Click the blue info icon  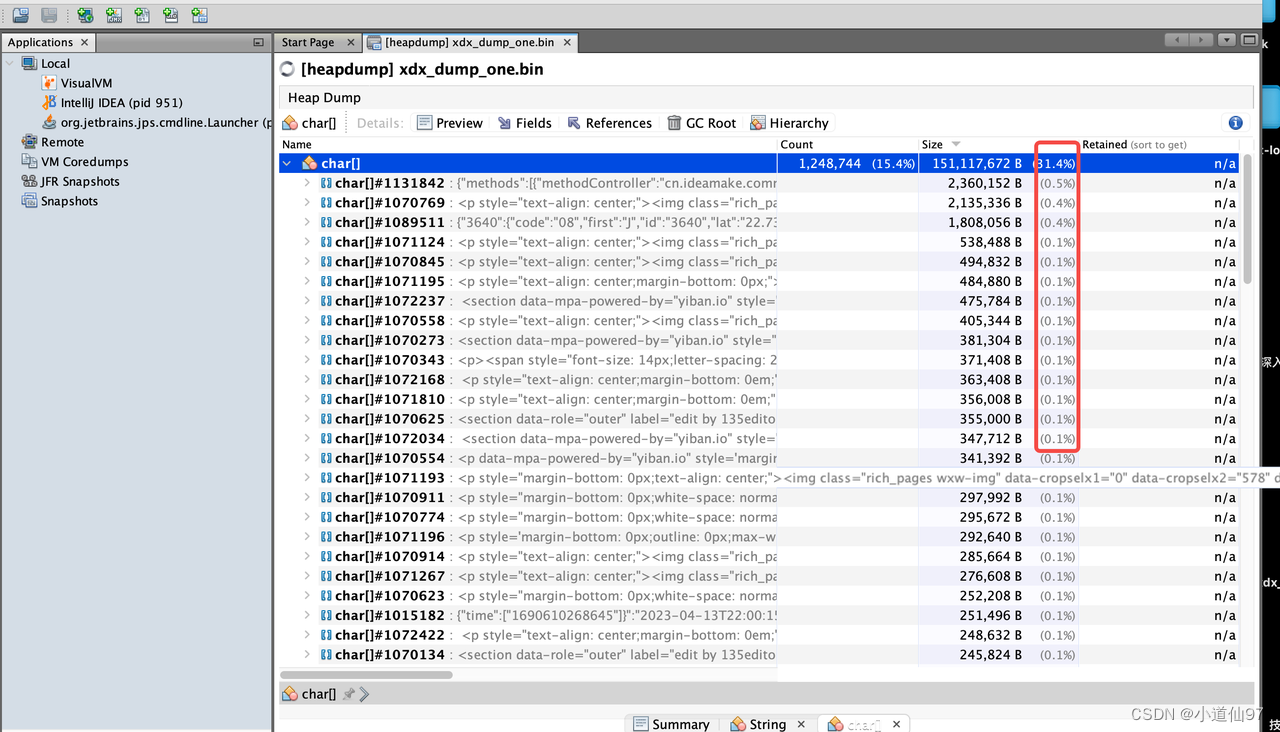1236,123
